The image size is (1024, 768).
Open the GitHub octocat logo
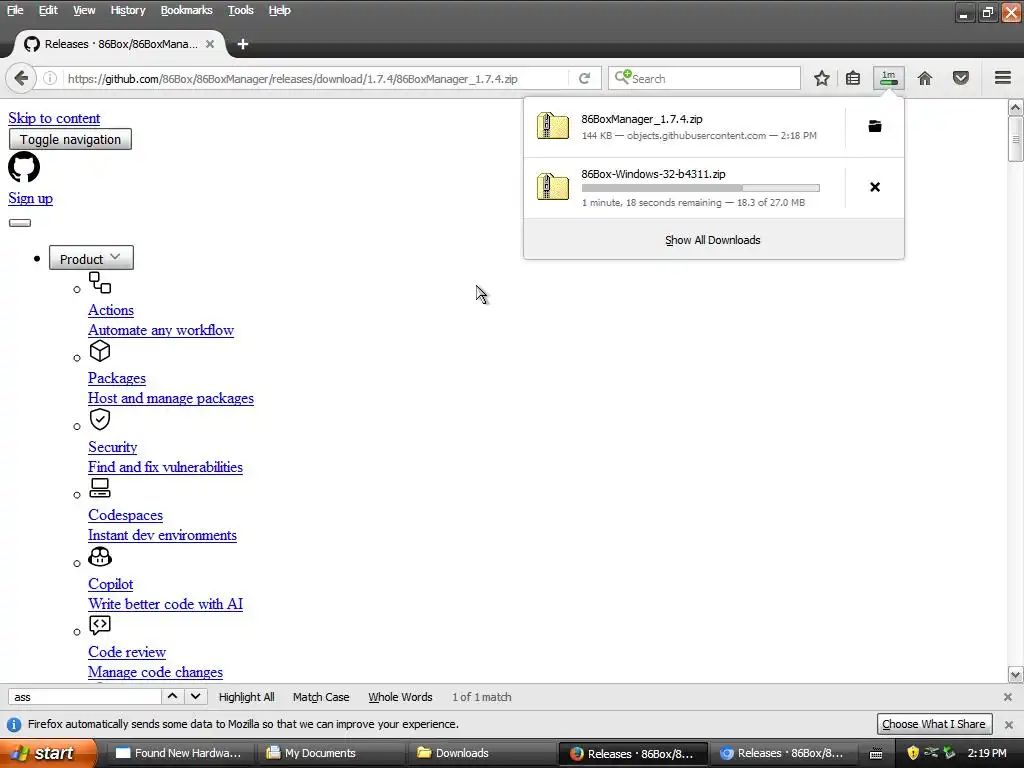(x=24, y=167)
